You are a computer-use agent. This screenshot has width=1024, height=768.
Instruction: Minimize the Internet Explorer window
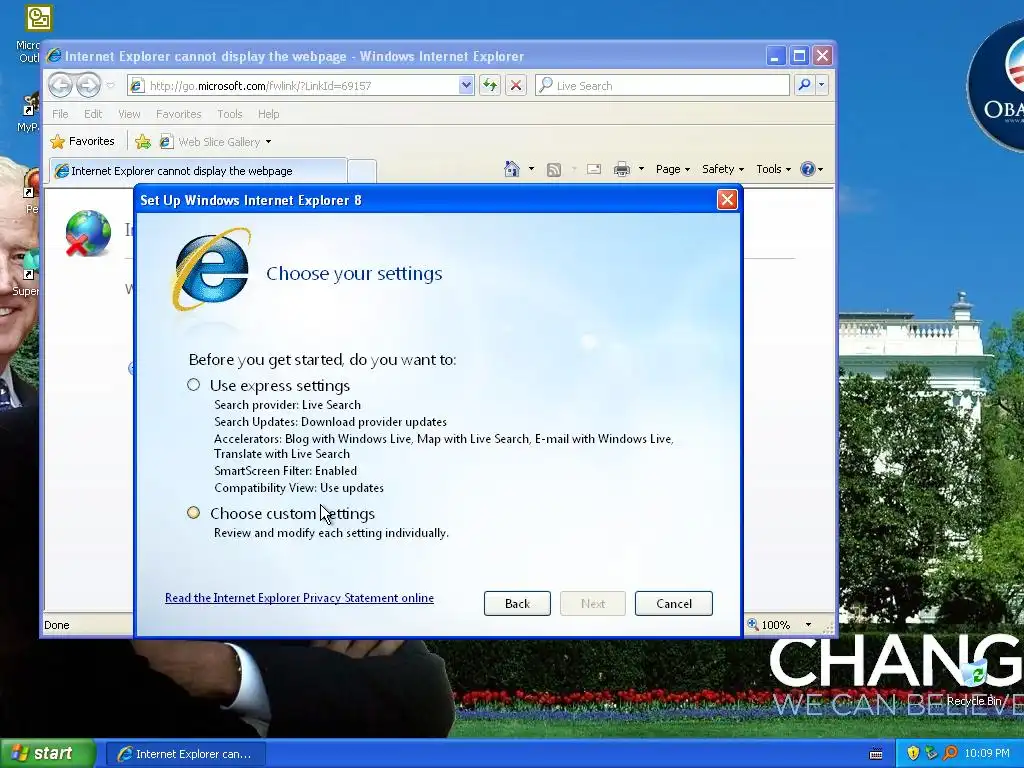coord(775,56)
